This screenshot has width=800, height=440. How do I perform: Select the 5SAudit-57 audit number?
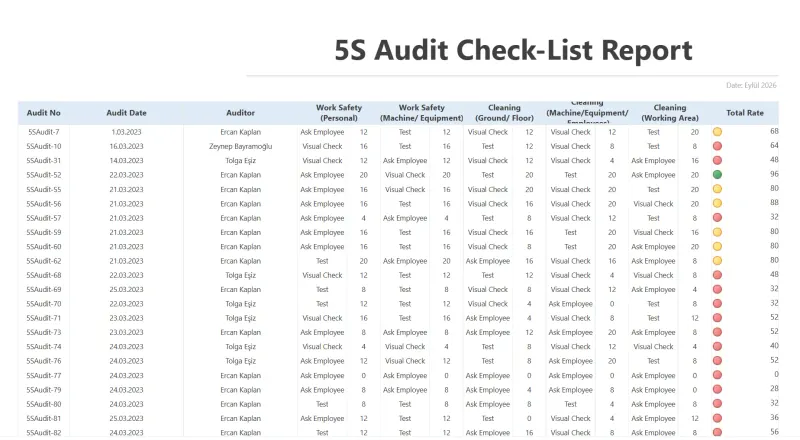click(43, 217)
